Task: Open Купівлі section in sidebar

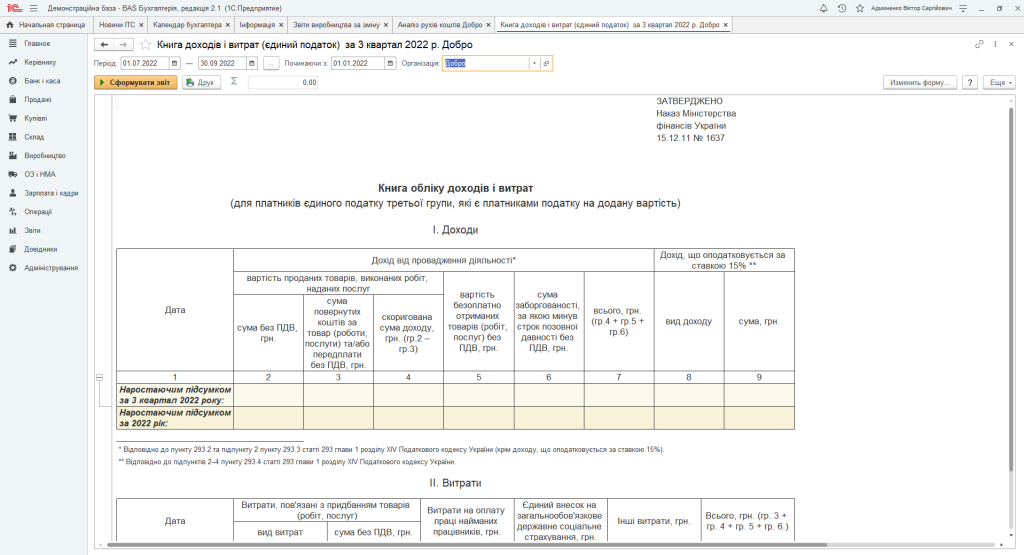Action: (x=35, y=118)
